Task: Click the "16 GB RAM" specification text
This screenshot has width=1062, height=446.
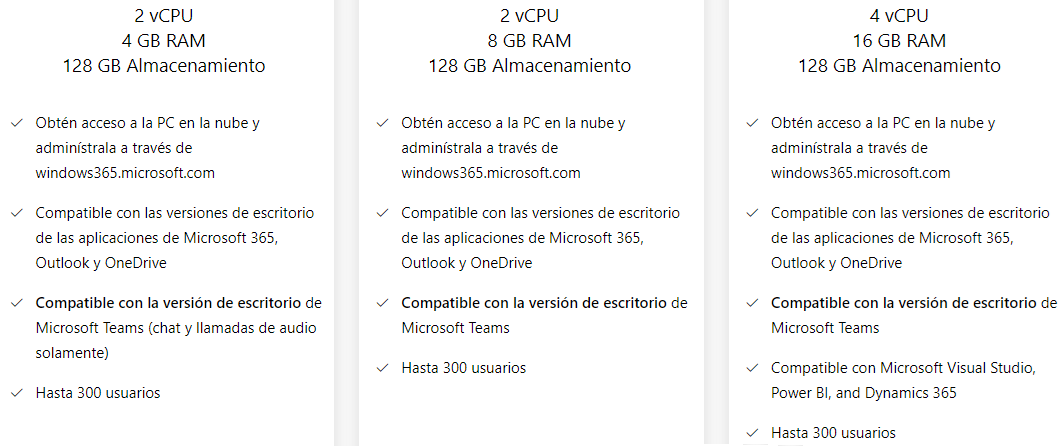Action: point(899,41)
